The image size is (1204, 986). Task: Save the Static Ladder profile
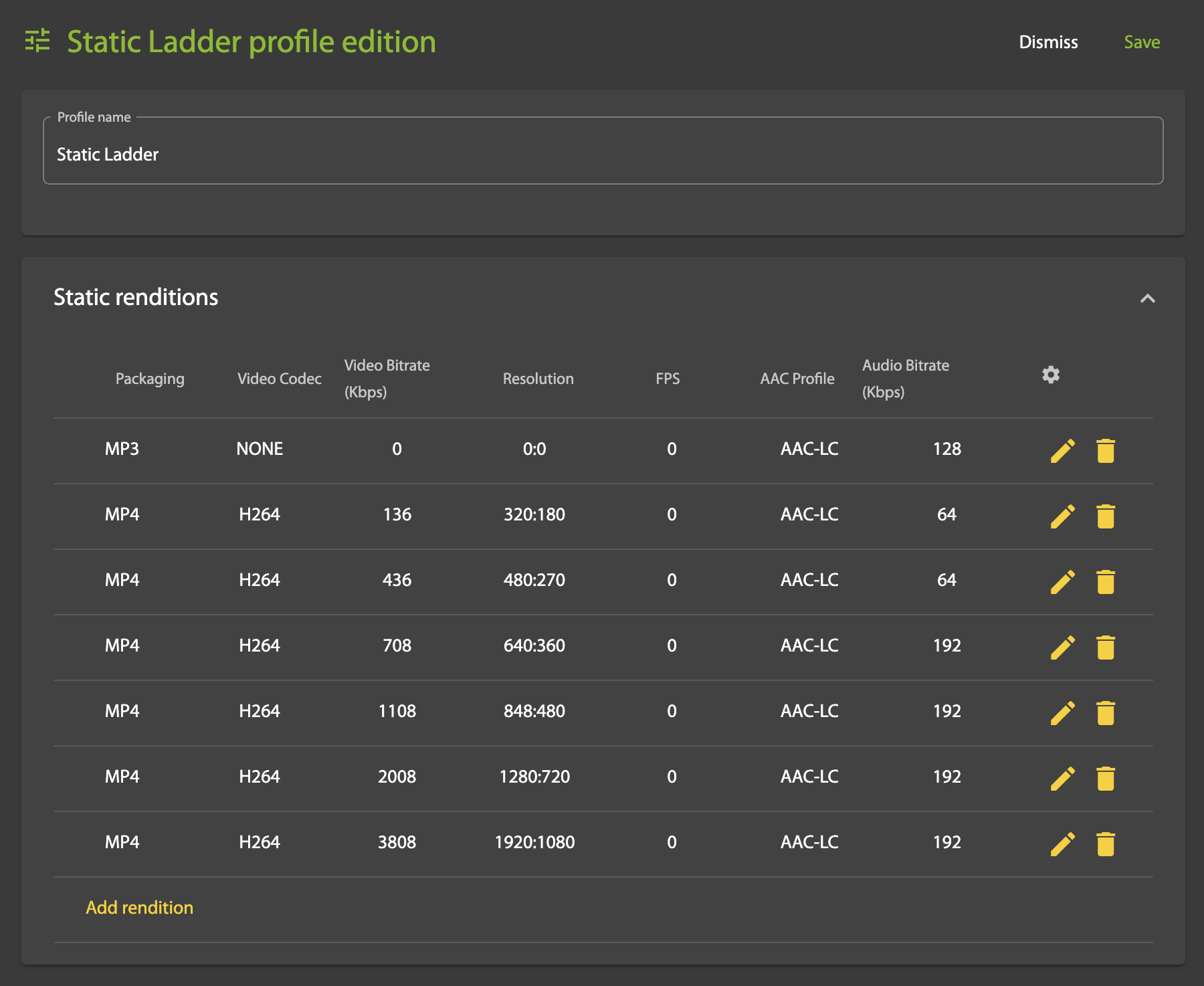pyautogui.click(x=1142, y=41)
